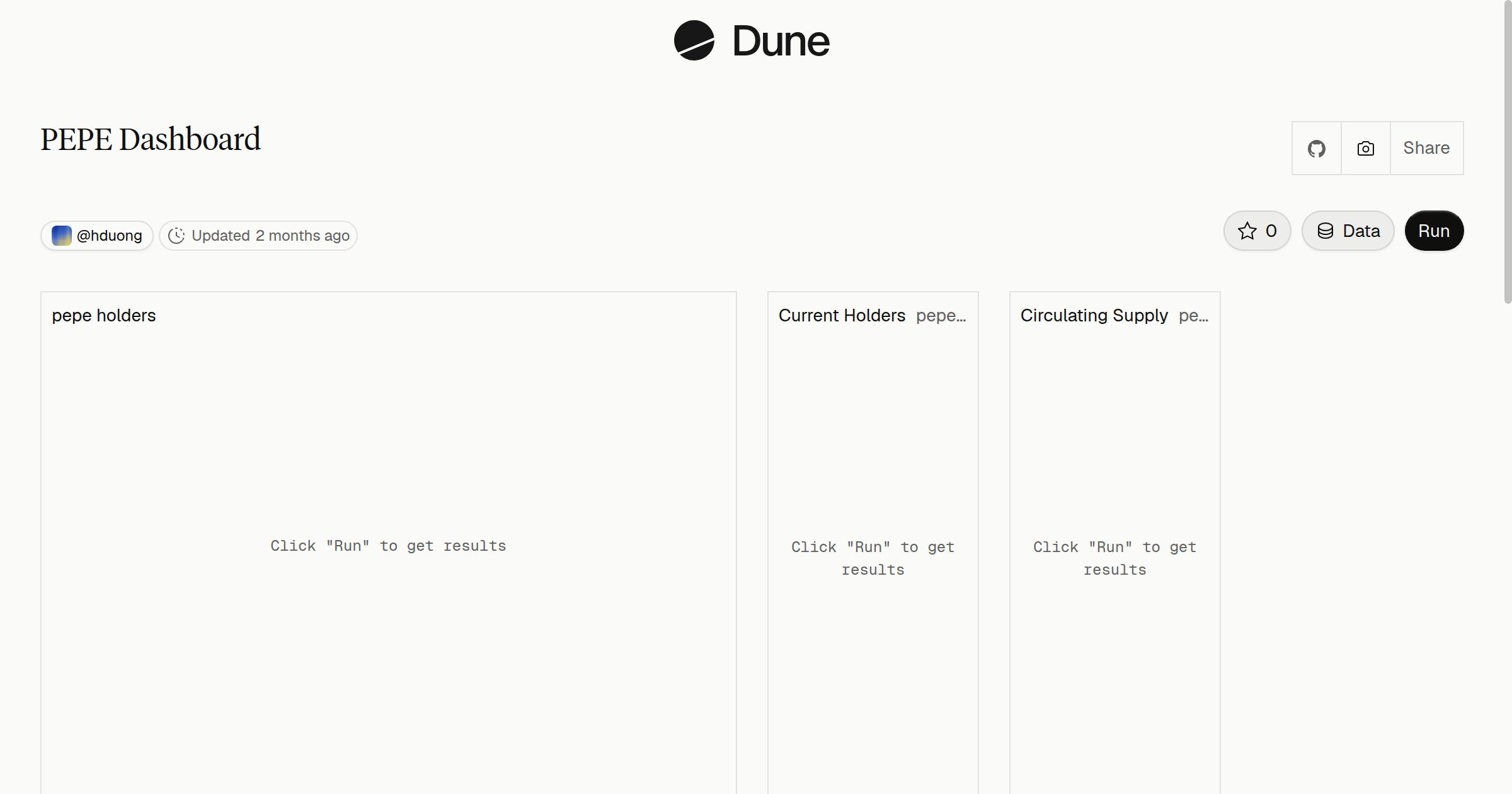Open the Current Holders panel title
Image resolution: width=1512 pixels, height=794 pixels.
pyautogui.click(x=842, y=315)
